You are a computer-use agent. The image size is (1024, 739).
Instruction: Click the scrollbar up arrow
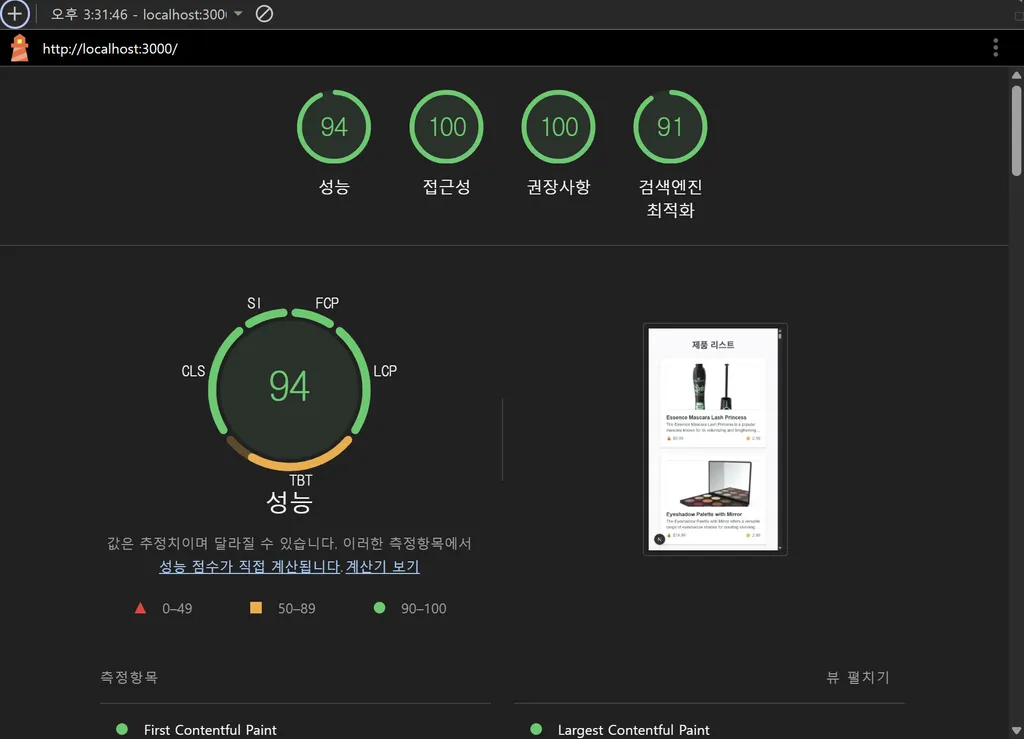tap(1016, 75)
